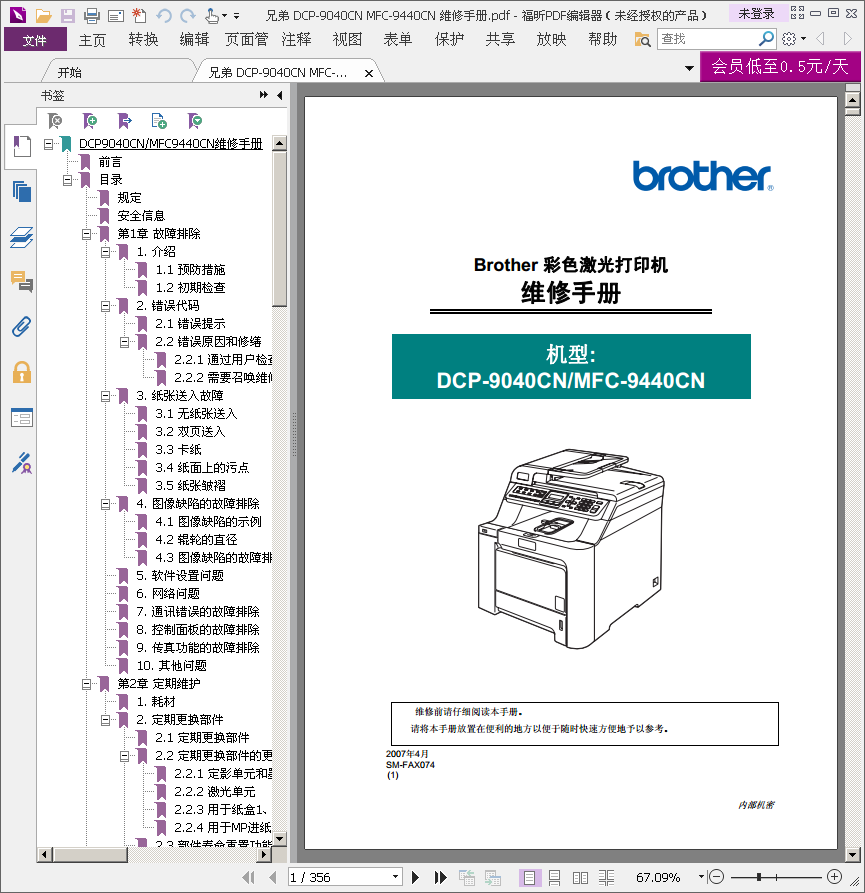Go to the next page

tap(415, 878)
